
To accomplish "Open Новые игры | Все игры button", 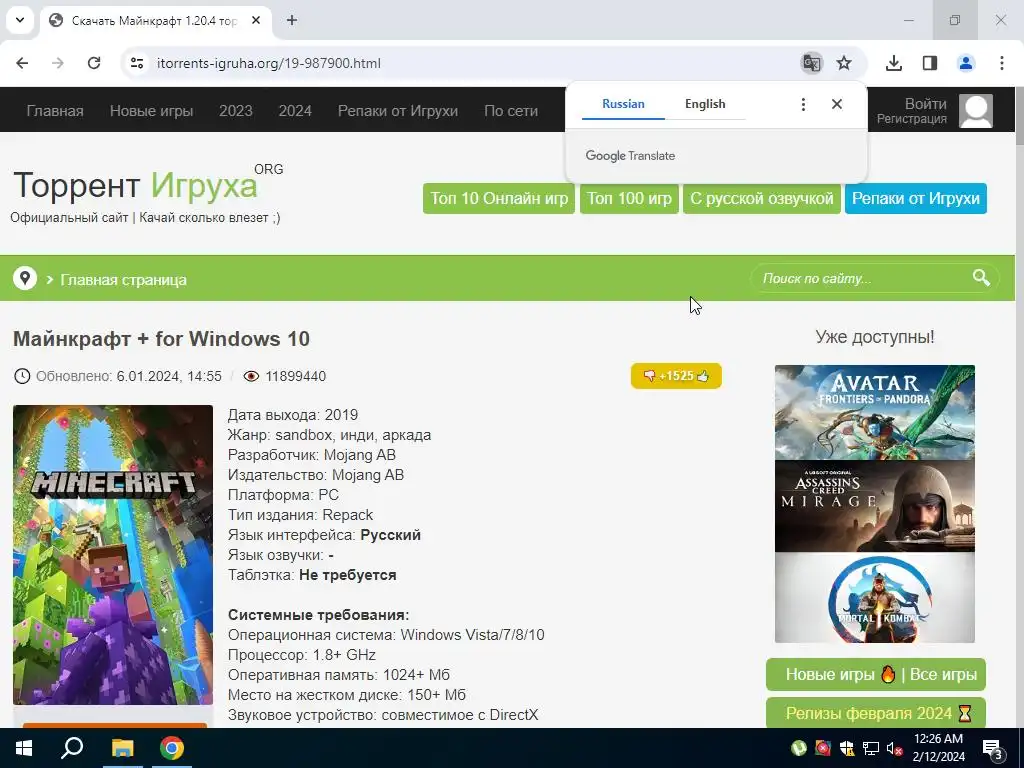I will tap(876, 675).
